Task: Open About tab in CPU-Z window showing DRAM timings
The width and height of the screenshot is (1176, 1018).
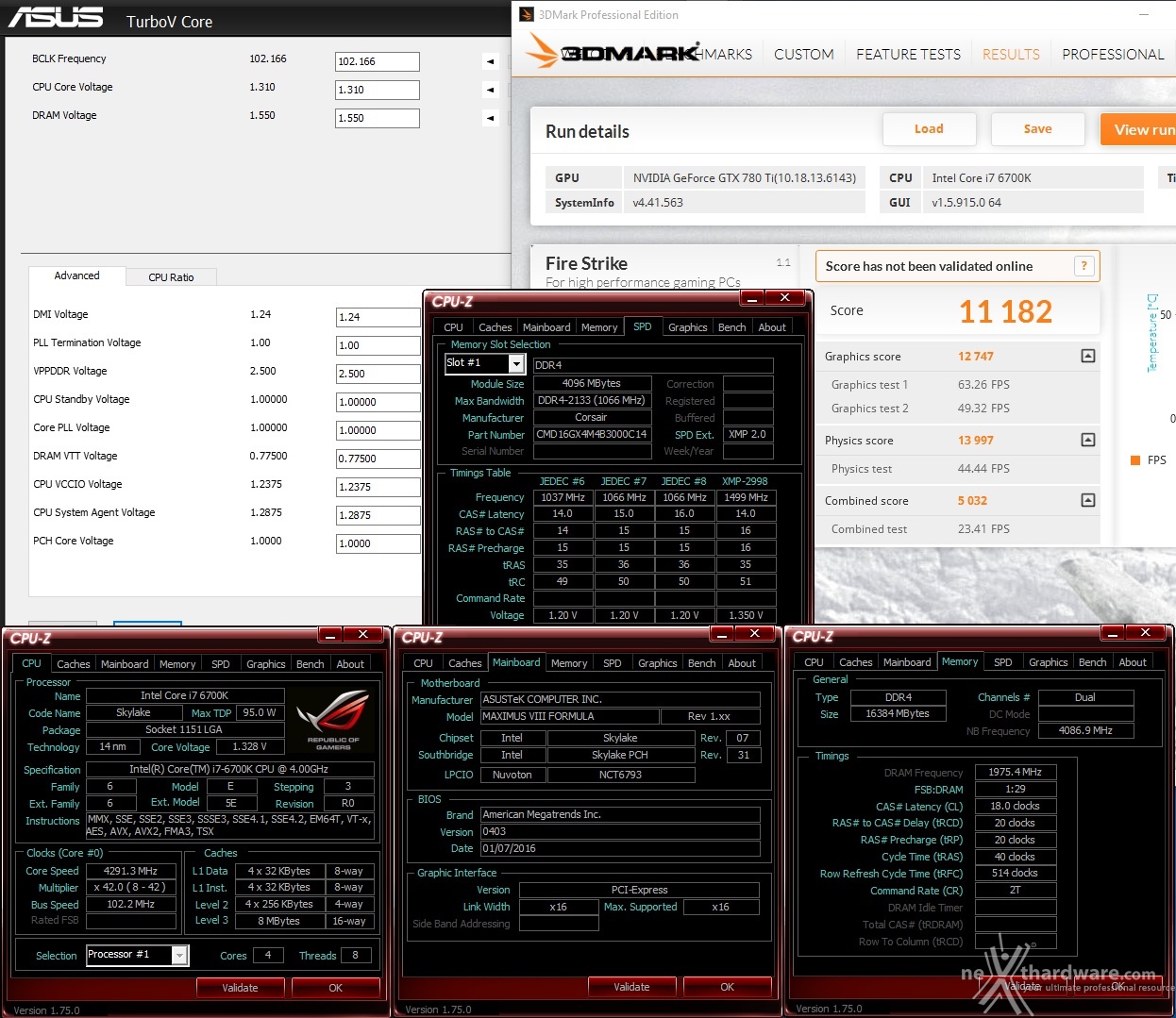Action: tap(1133, 662)
